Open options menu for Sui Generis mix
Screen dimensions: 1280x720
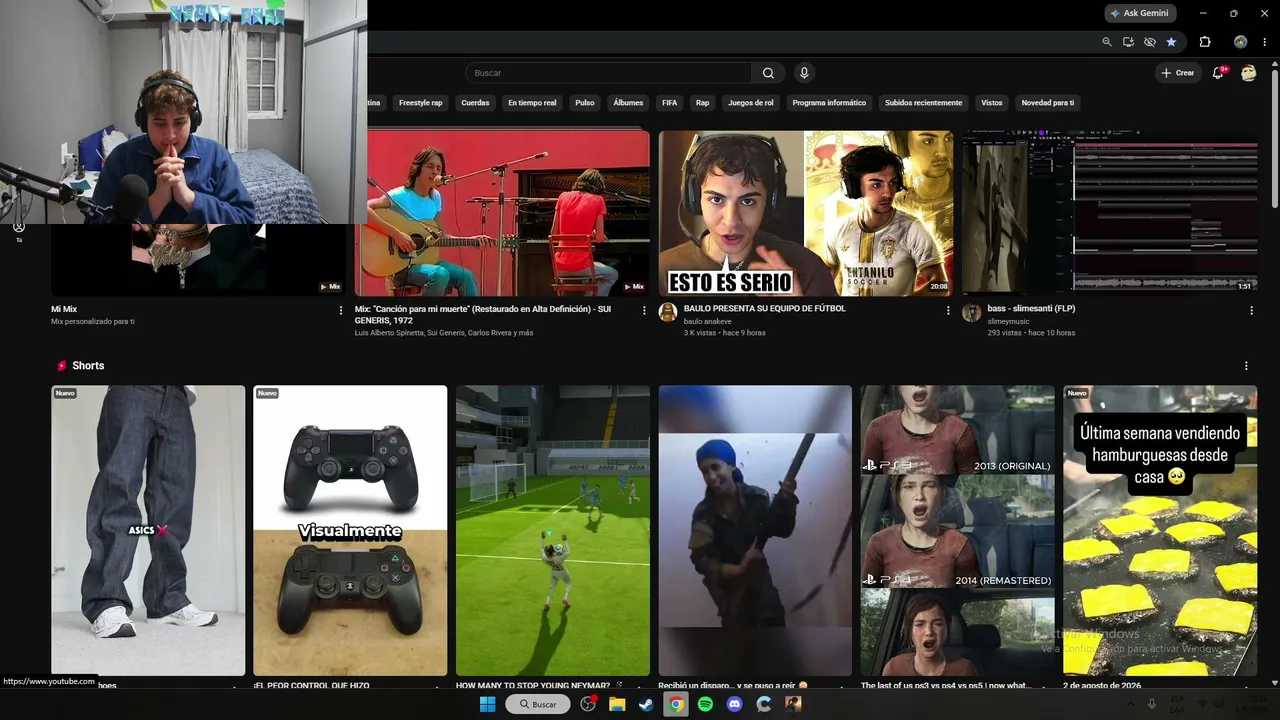pyautogui.click(x=644, y=311)
